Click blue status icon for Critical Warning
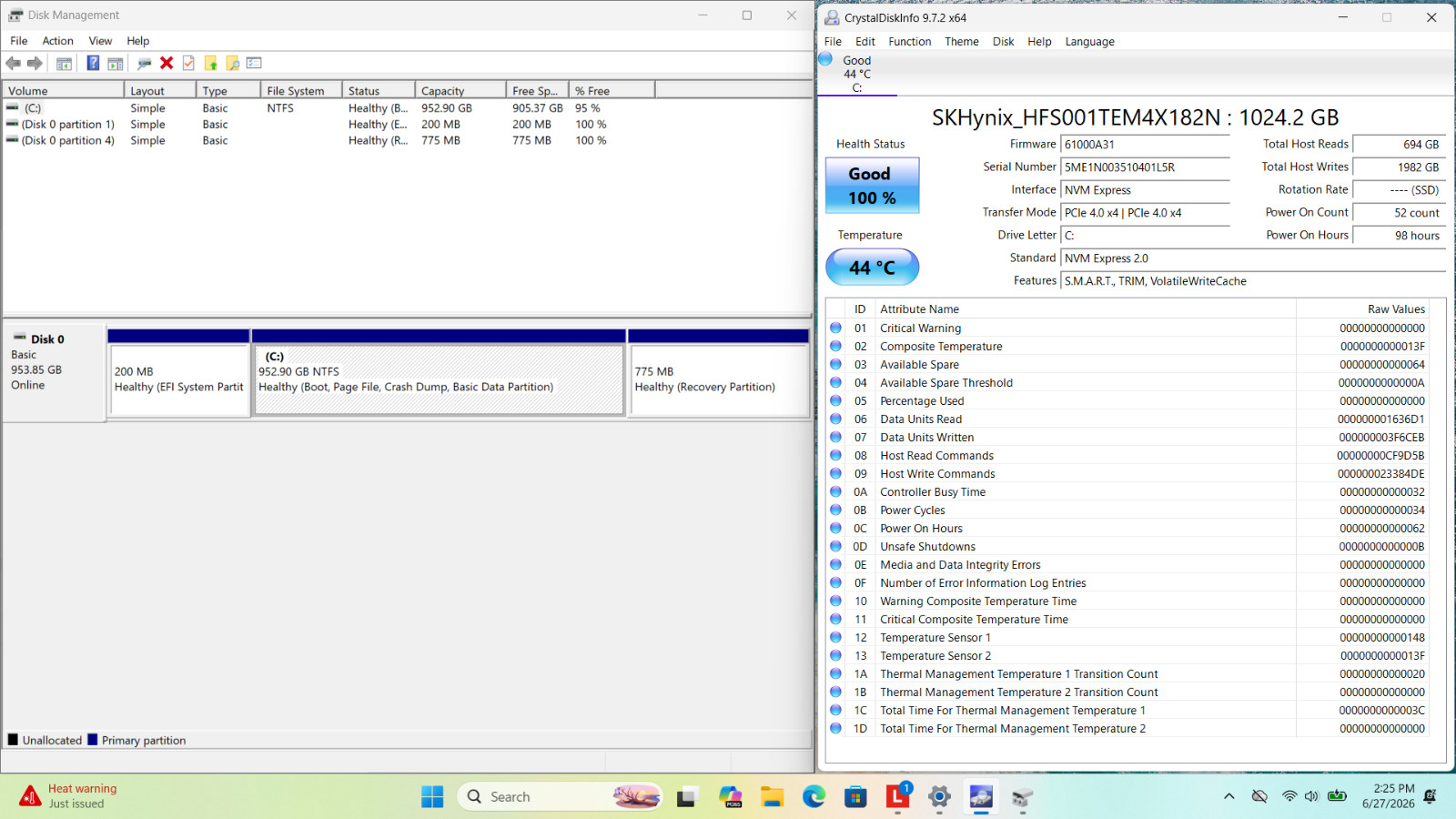The image size is (1456, 819). [835, 328]
